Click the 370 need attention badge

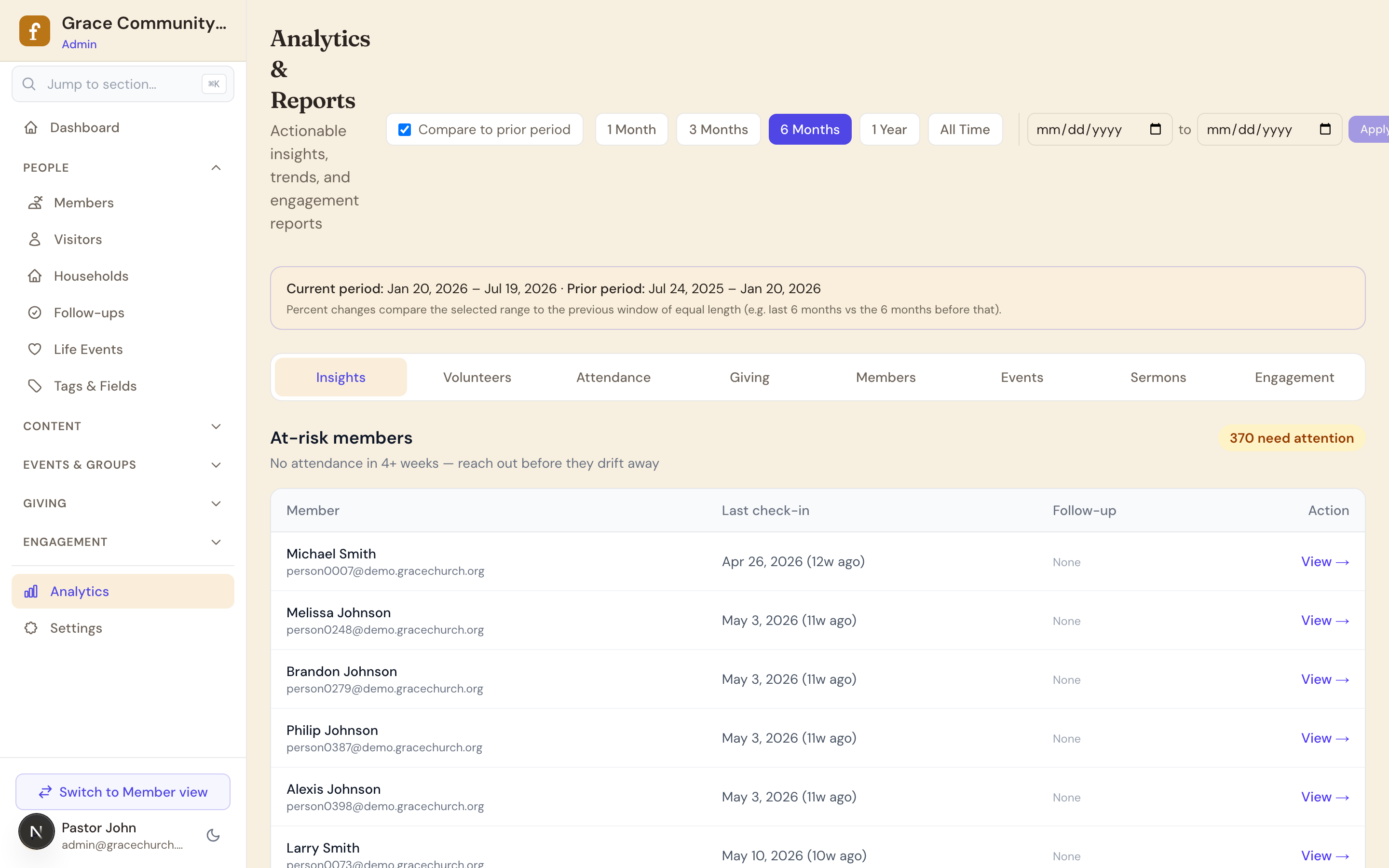coord(1292,438)
